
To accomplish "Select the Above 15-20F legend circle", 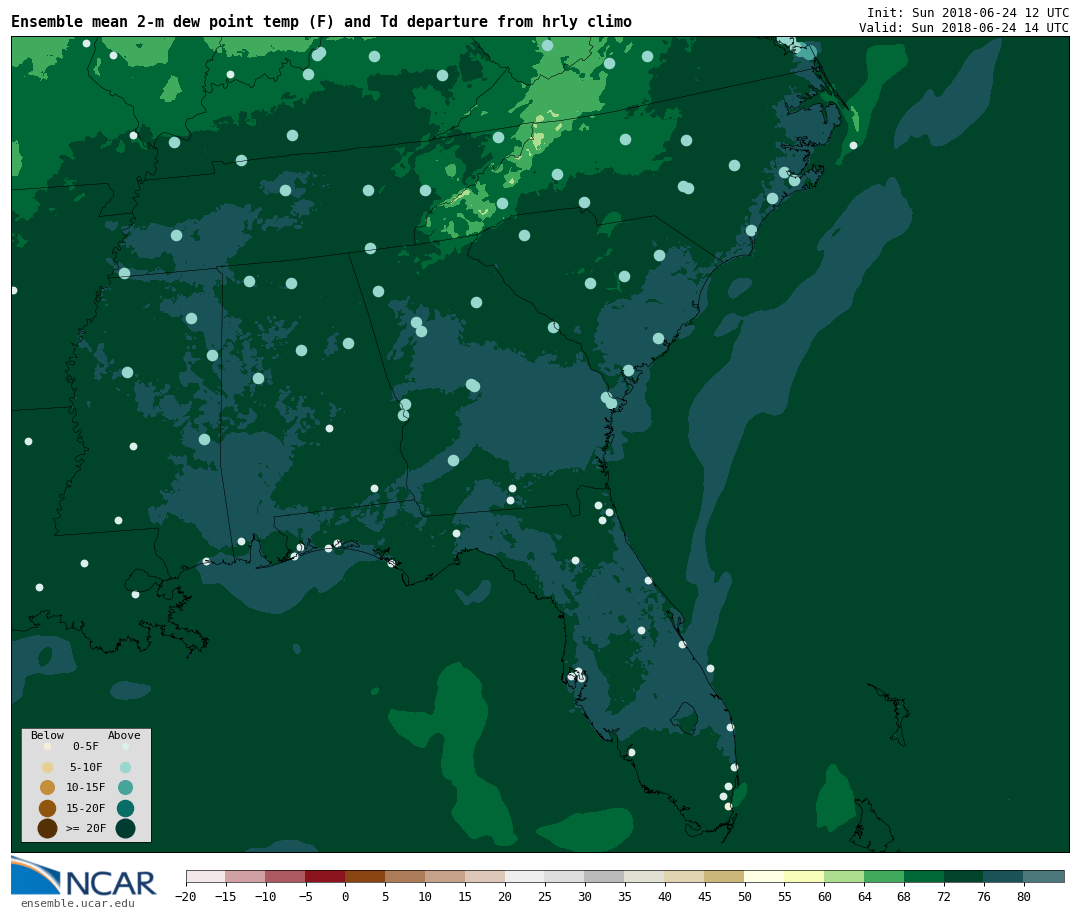I will (x=125, y=808).
